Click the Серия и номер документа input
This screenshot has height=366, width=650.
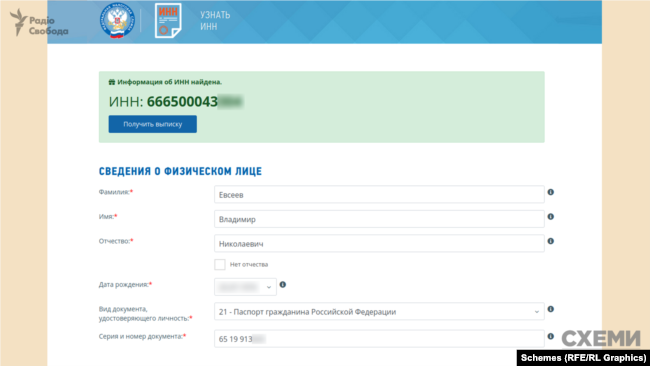click(x=379, y=339)
